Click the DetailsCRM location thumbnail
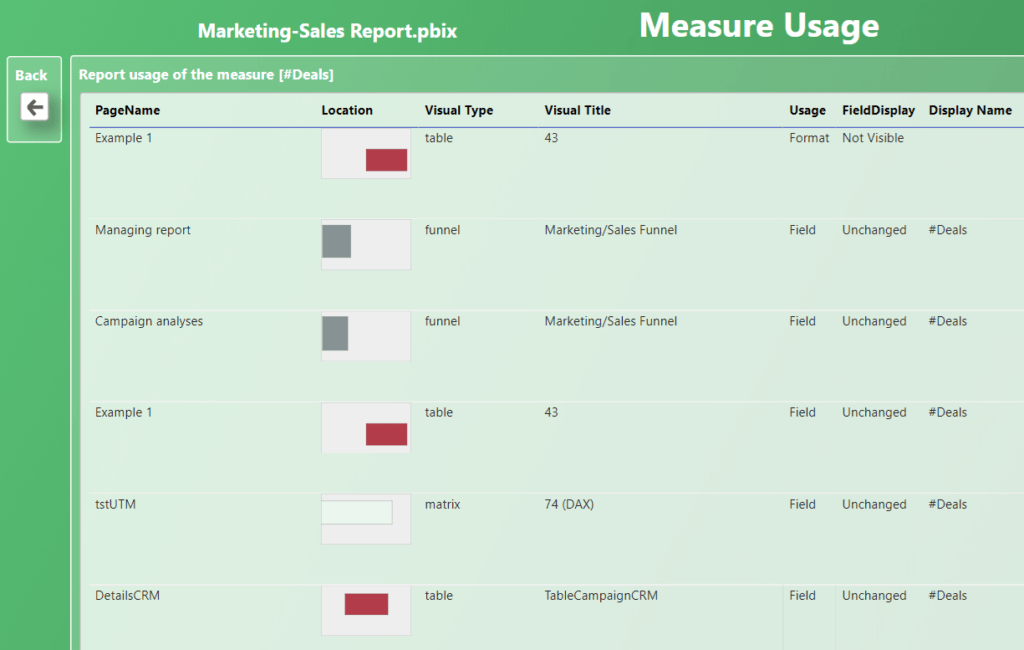Screen dimensions: 1024x650 tap(366, 609)
